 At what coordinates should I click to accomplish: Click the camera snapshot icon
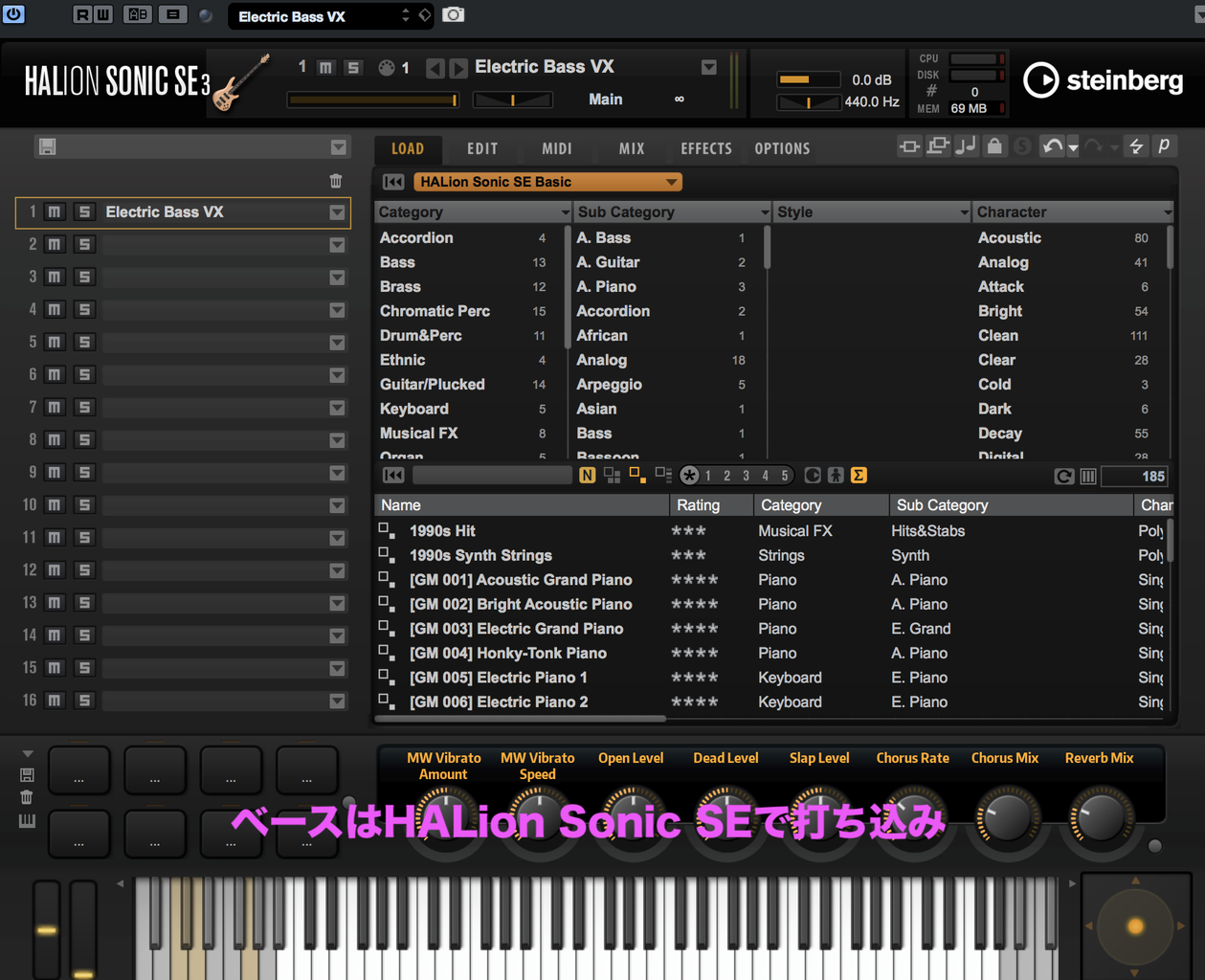tap(454, 15)
